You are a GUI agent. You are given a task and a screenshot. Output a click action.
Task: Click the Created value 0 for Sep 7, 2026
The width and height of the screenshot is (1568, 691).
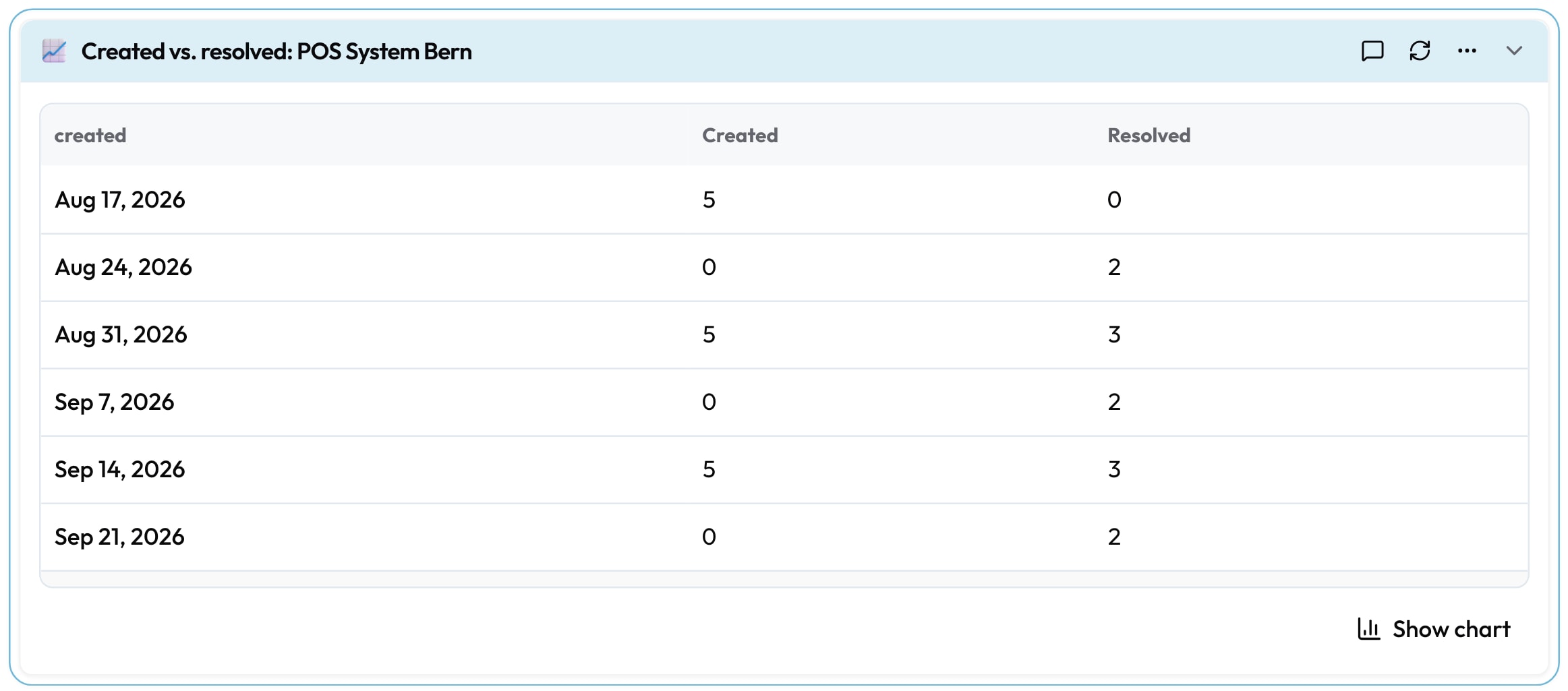click(x=709, y=402)
